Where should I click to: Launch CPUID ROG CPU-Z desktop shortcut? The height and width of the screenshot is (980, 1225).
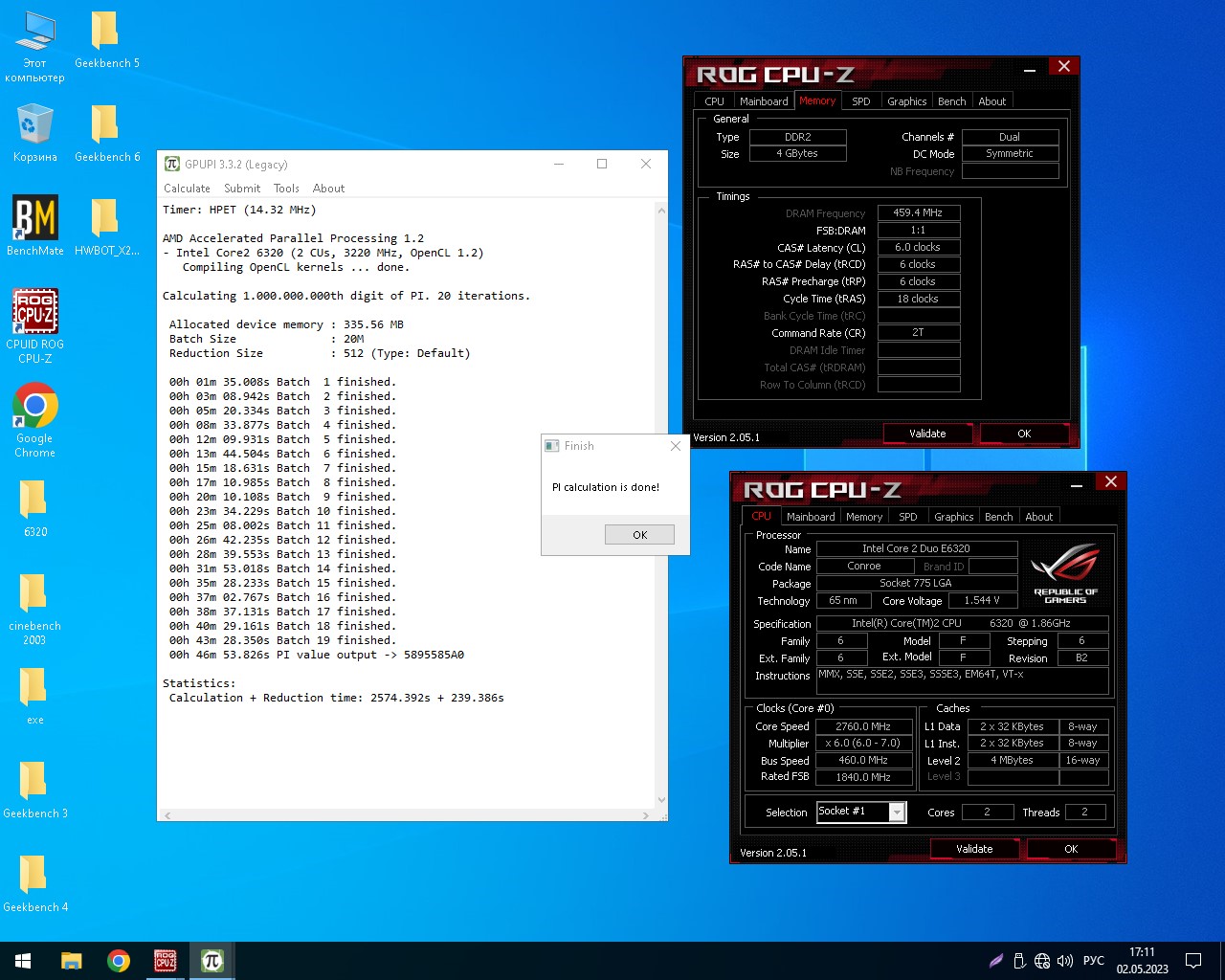click(34, 326)
